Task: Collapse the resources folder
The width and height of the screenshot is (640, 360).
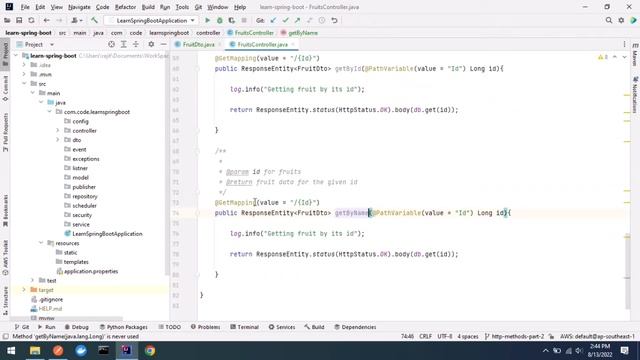Action: pyautogui.click(x=41, y=243)
